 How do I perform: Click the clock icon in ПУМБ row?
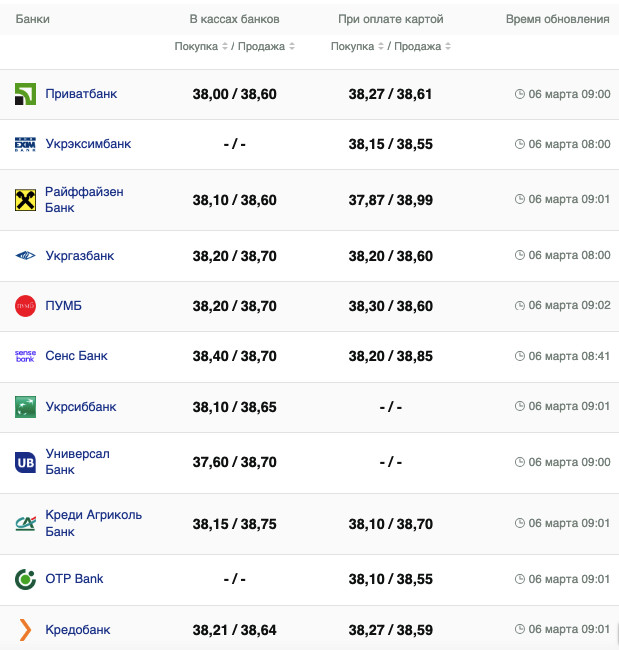(x=519, y=305)
